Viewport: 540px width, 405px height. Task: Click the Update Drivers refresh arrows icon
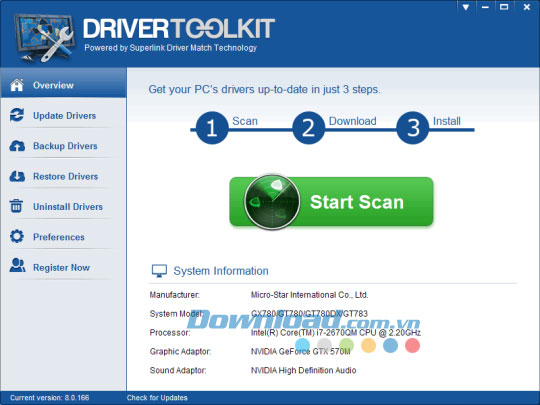coord(17,115)
